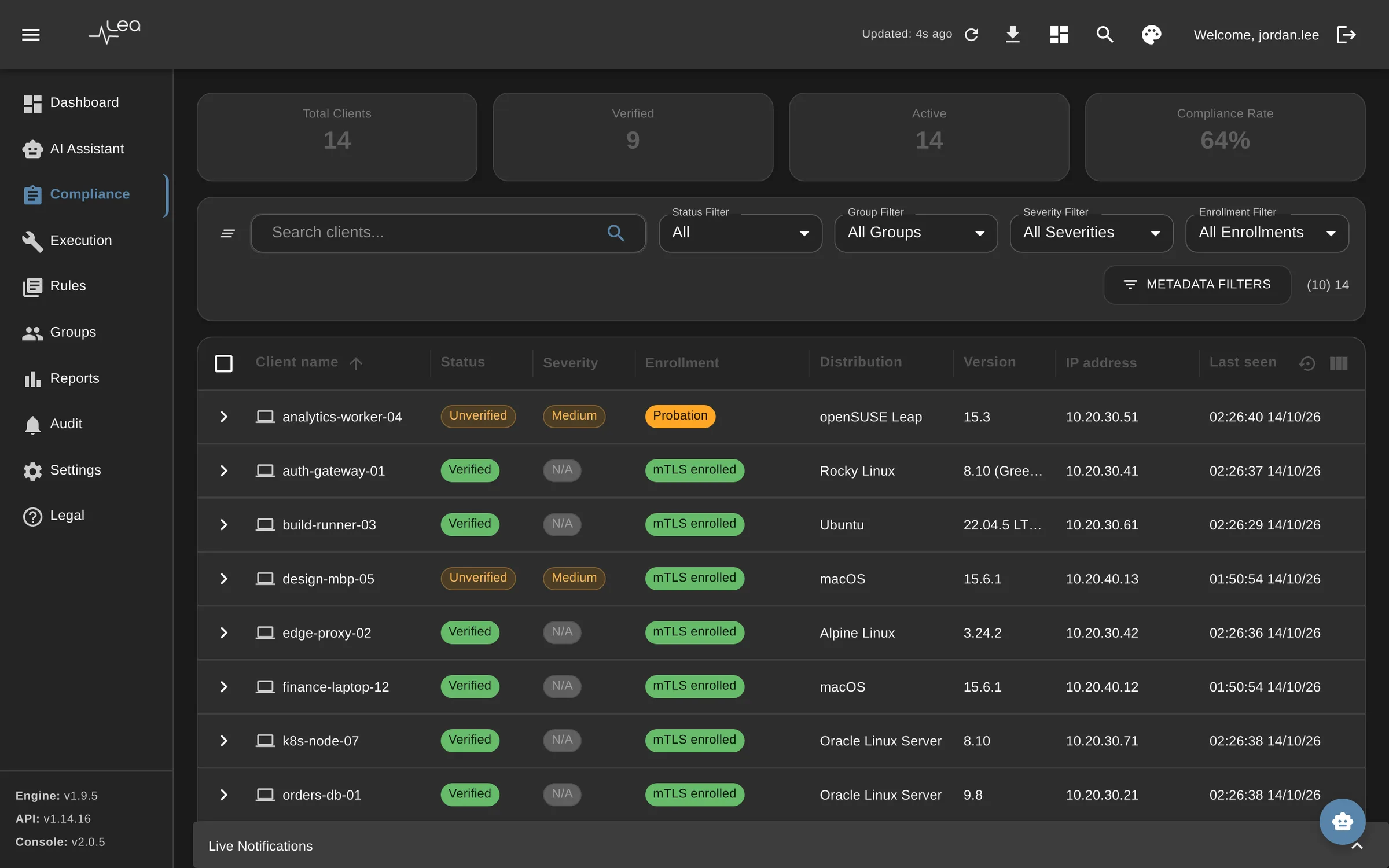Tick the select-all clients checkbox
The width and height of the screenshot is (1389, 868).
[223, 363]
